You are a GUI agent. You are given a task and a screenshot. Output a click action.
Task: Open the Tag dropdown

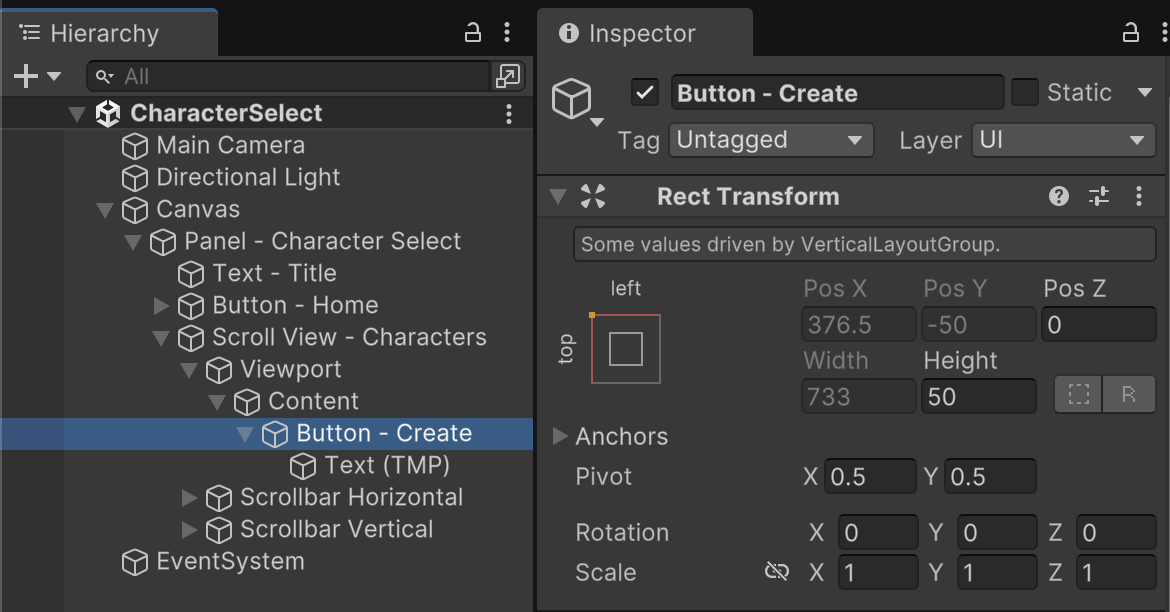tap(770, 140)
